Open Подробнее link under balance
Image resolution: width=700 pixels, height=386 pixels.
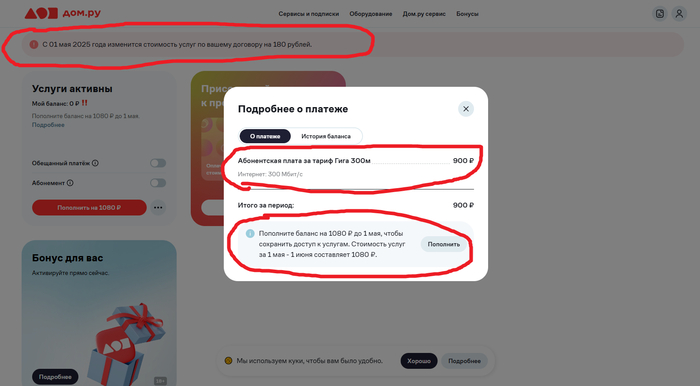tap(48, 125)
